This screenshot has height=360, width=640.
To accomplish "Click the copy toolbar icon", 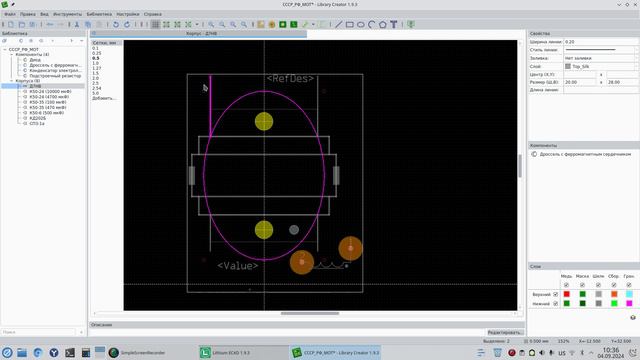I will point(88,24).
